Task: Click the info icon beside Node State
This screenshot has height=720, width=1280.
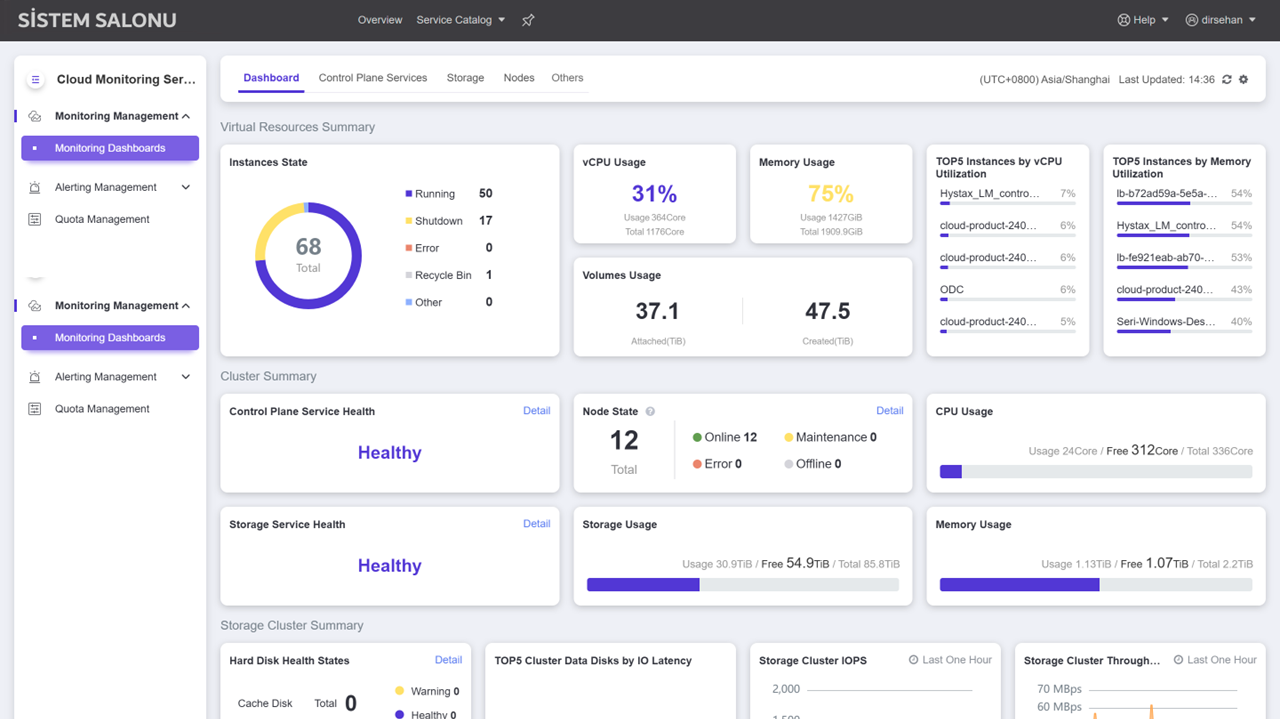Action: pos(650,411)
